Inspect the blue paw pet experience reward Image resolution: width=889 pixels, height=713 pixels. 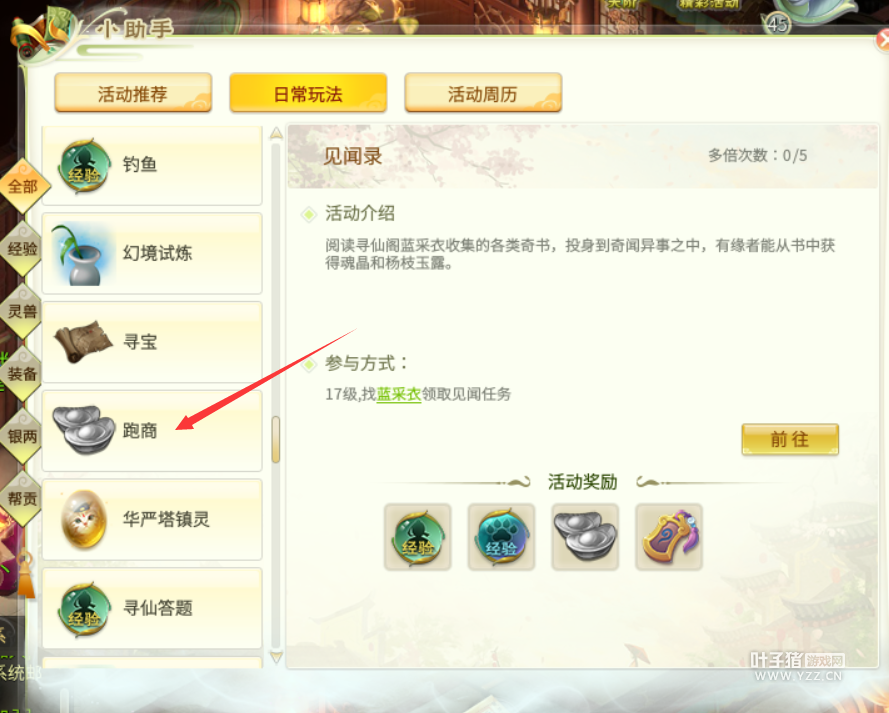point(501,537)
